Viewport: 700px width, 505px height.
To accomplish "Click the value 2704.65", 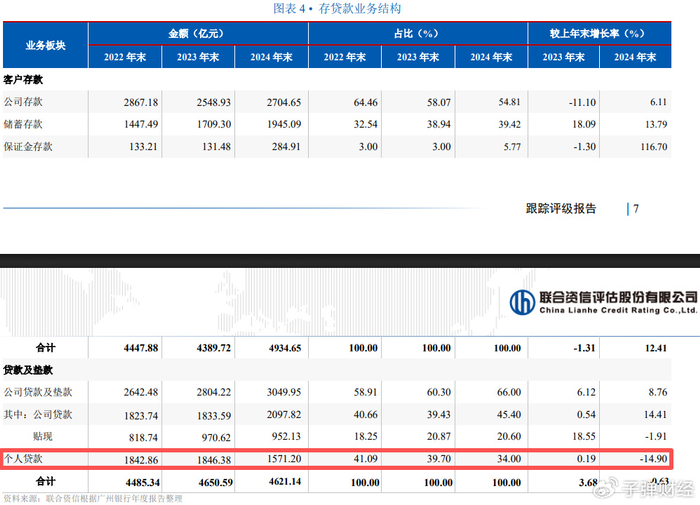I will tap(284, 102).
